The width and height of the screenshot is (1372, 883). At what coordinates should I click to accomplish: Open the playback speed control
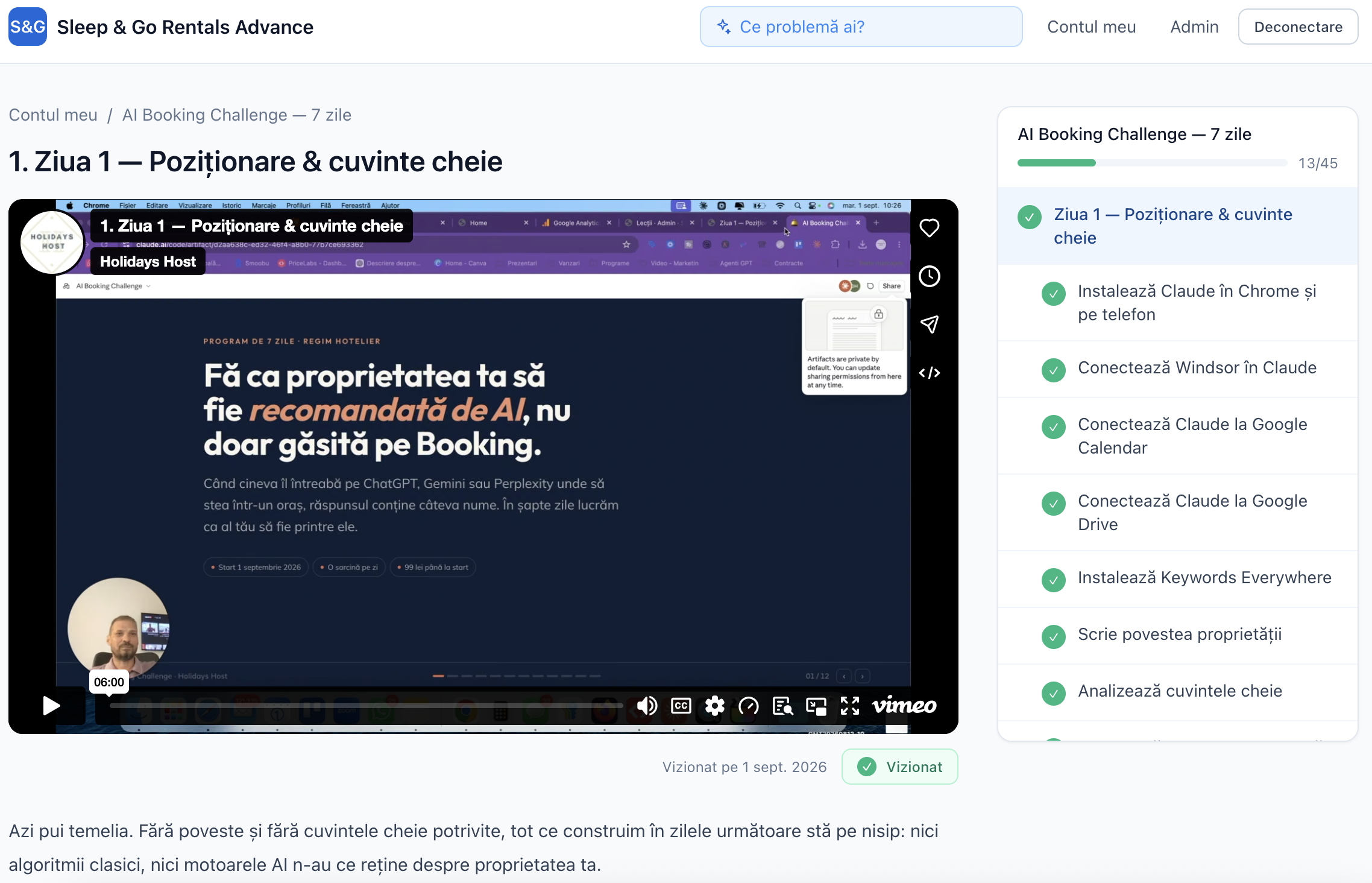pyautogui.click(x=748, y=706)
